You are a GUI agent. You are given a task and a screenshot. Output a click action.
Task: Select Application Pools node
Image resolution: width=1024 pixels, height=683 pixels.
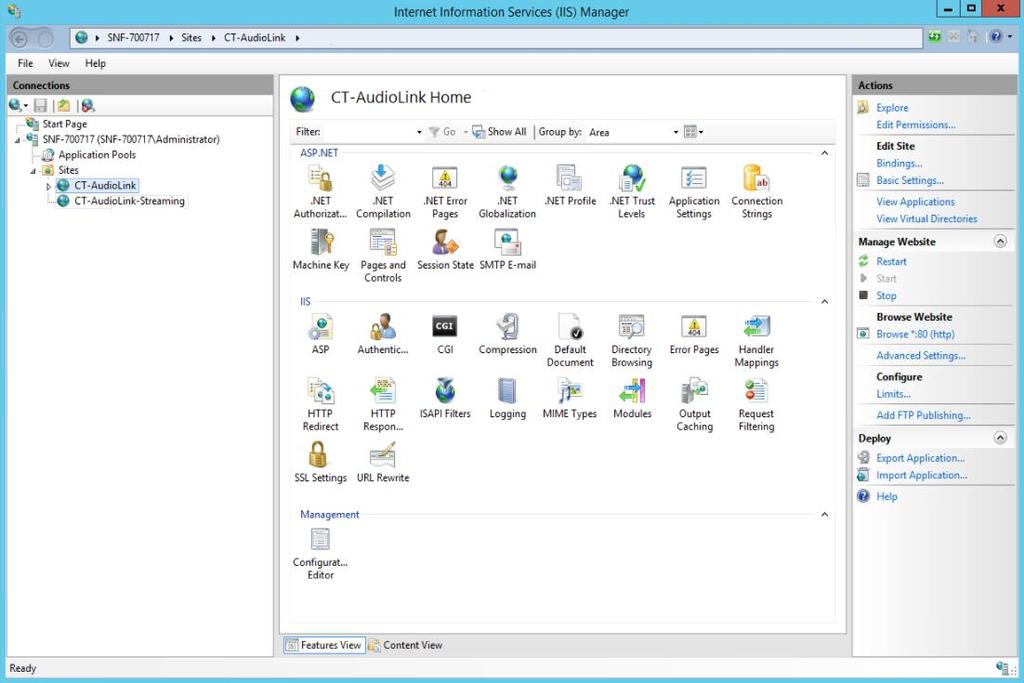(x=97, y=155)
